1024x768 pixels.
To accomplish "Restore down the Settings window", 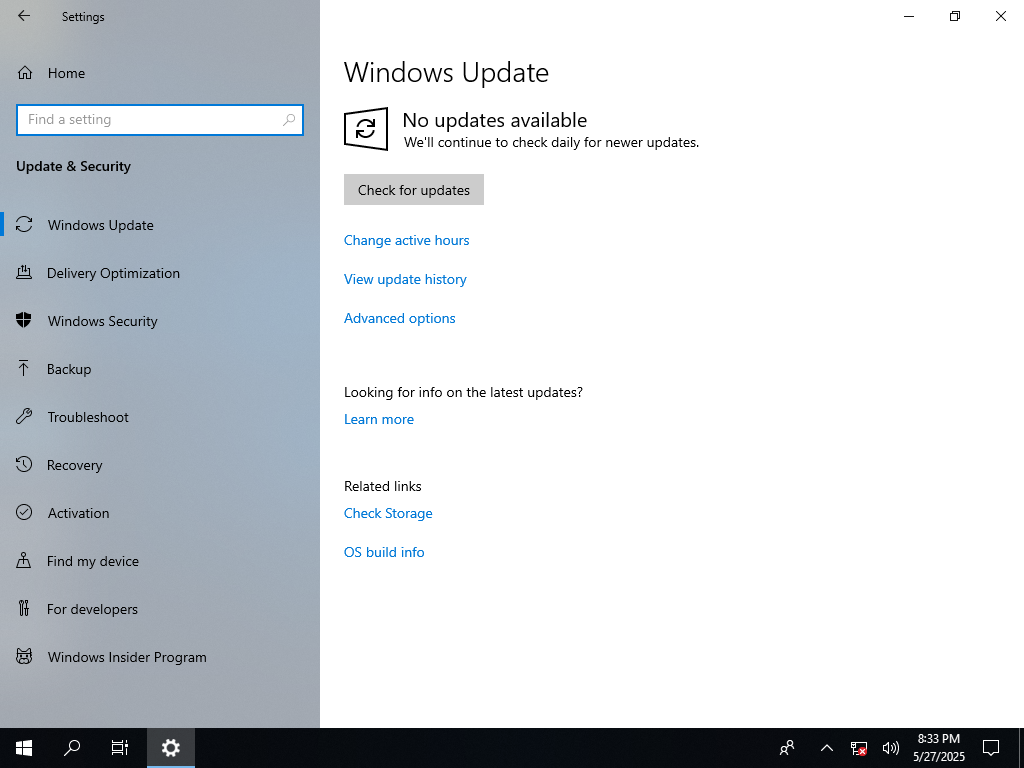I will tap(955, 16).
